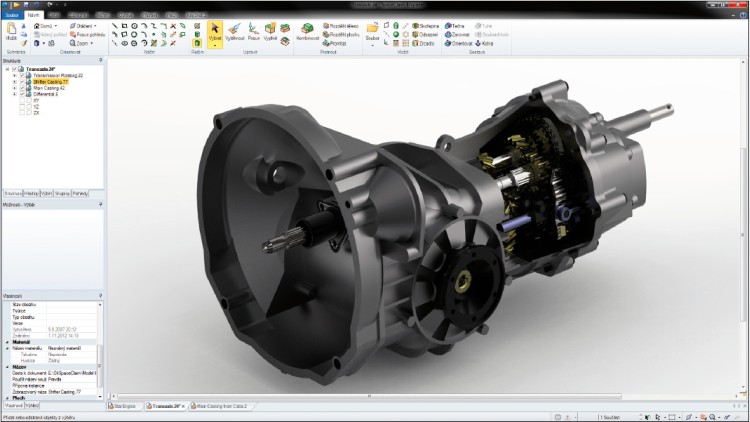Open the Soubor menu tab

(12, 16)
